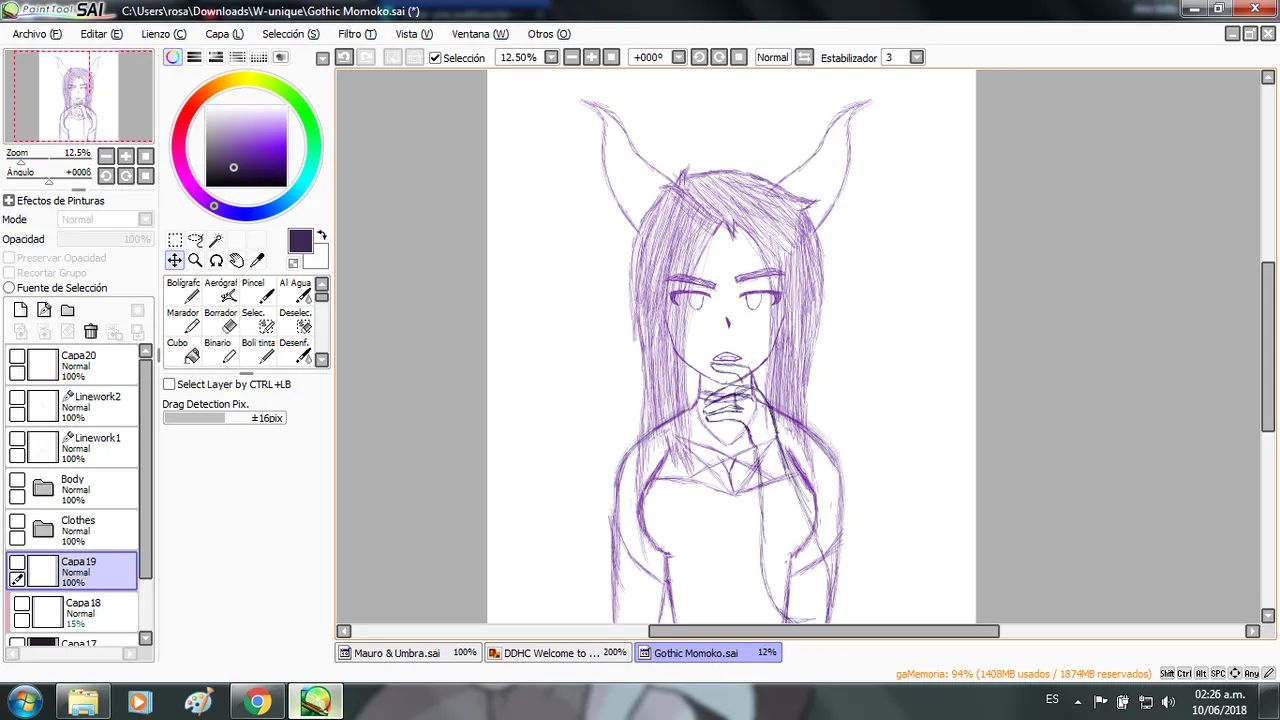1280x720 pixels.
Task: Select the lasso selection tool
Action: pos(195,240)
